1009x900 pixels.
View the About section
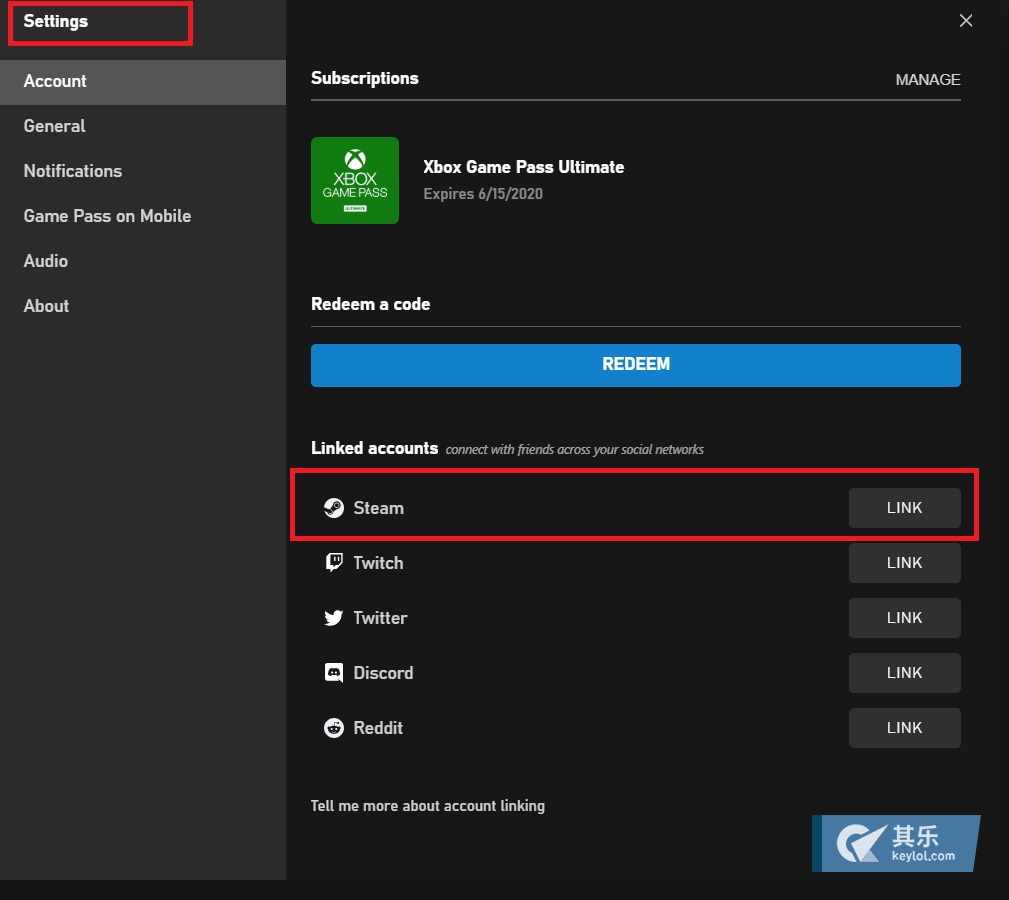coord(46,306)
